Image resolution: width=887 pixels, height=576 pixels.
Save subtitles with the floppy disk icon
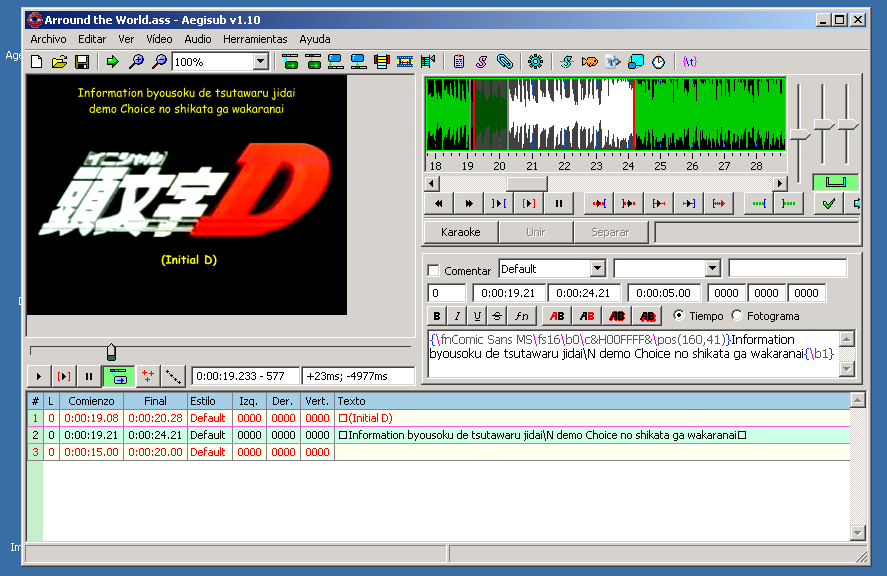click(x=82, y=62)
